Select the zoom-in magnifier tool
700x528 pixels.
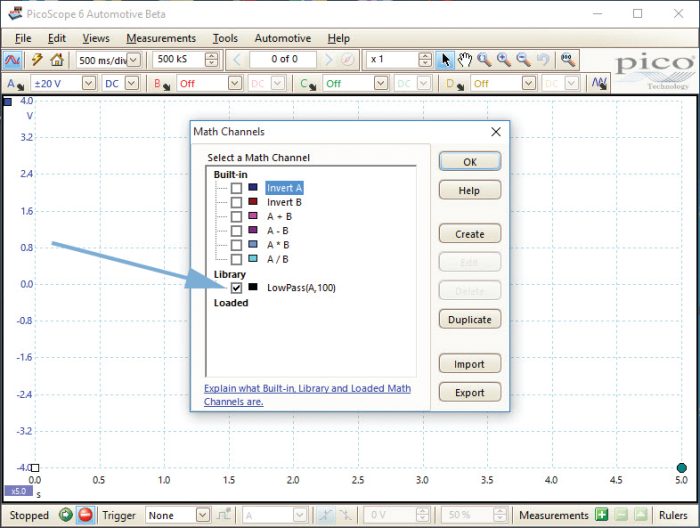pyautogui.click(x=504, y=59)
